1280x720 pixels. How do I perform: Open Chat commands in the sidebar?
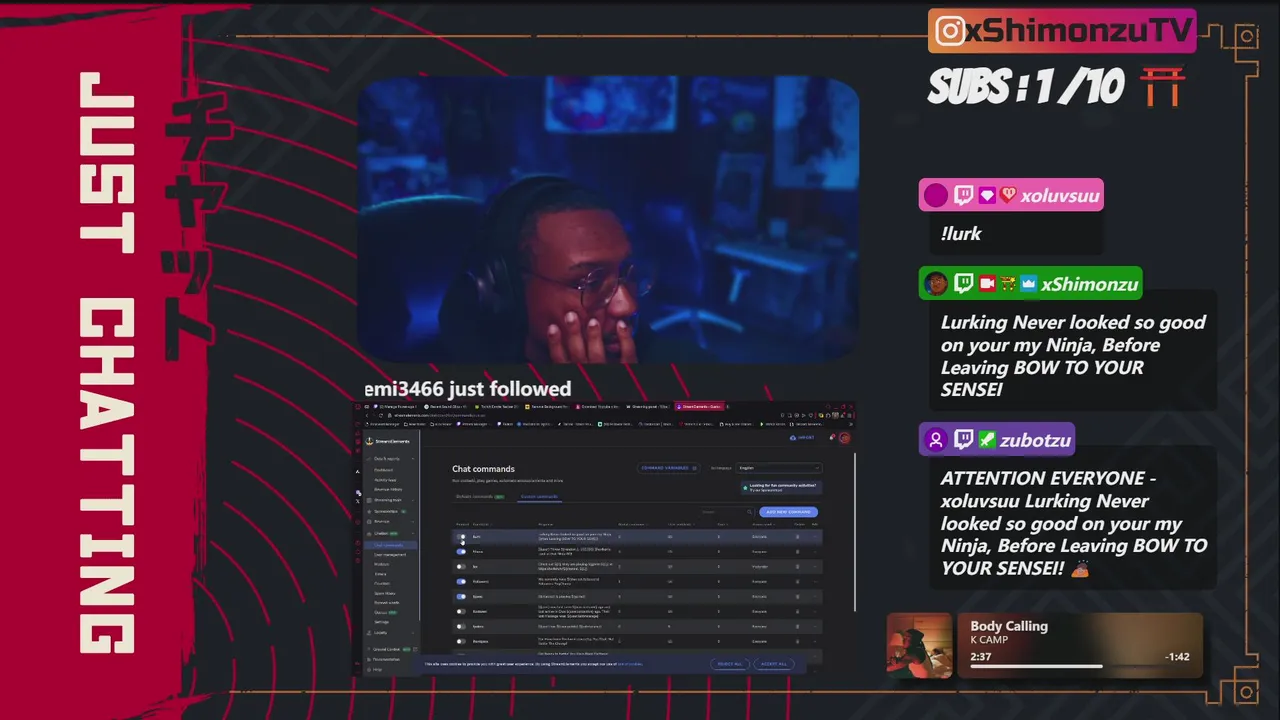pyautogui.click(x=391, y=545)
